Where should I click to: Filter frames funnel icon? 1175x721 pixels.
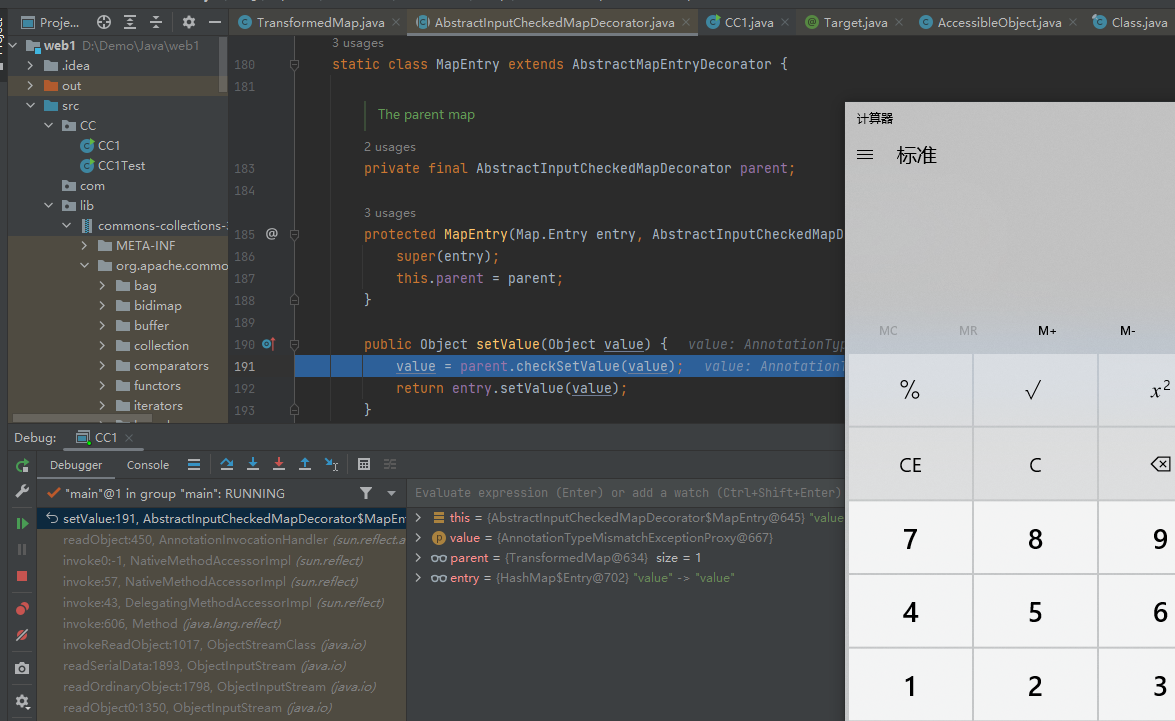366,493
